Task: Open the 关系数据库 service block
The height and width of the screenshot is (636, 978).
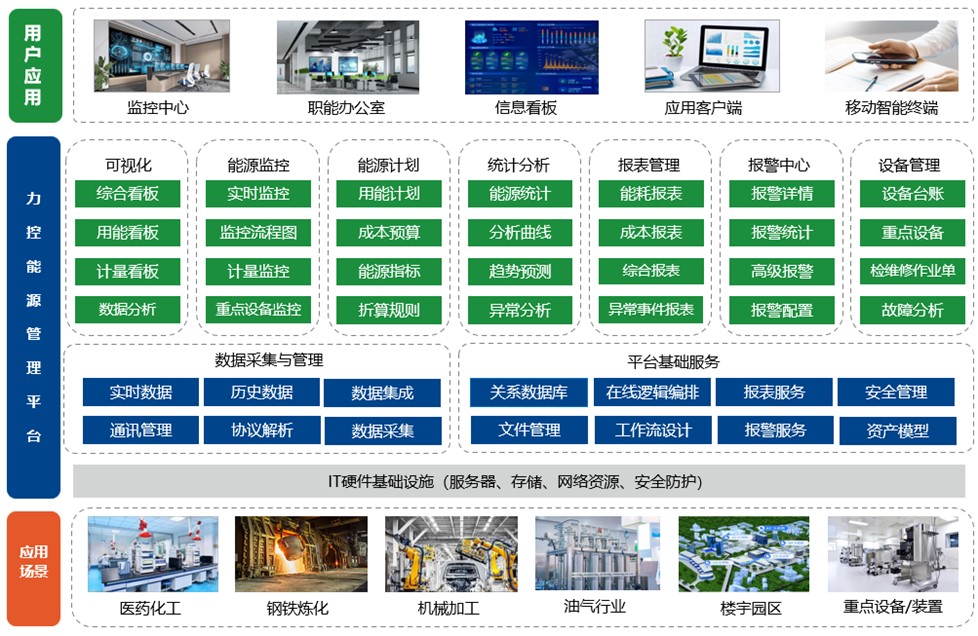Action: pyautogui.click(x=529, y=392)
